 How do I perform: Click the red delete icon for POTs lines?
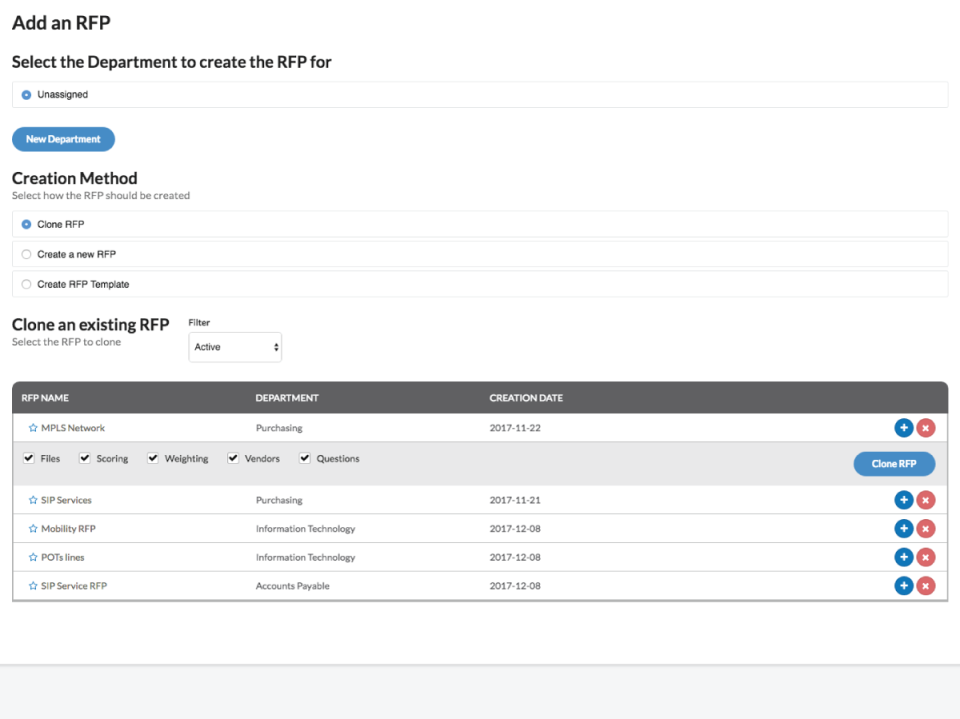(926, 558)
